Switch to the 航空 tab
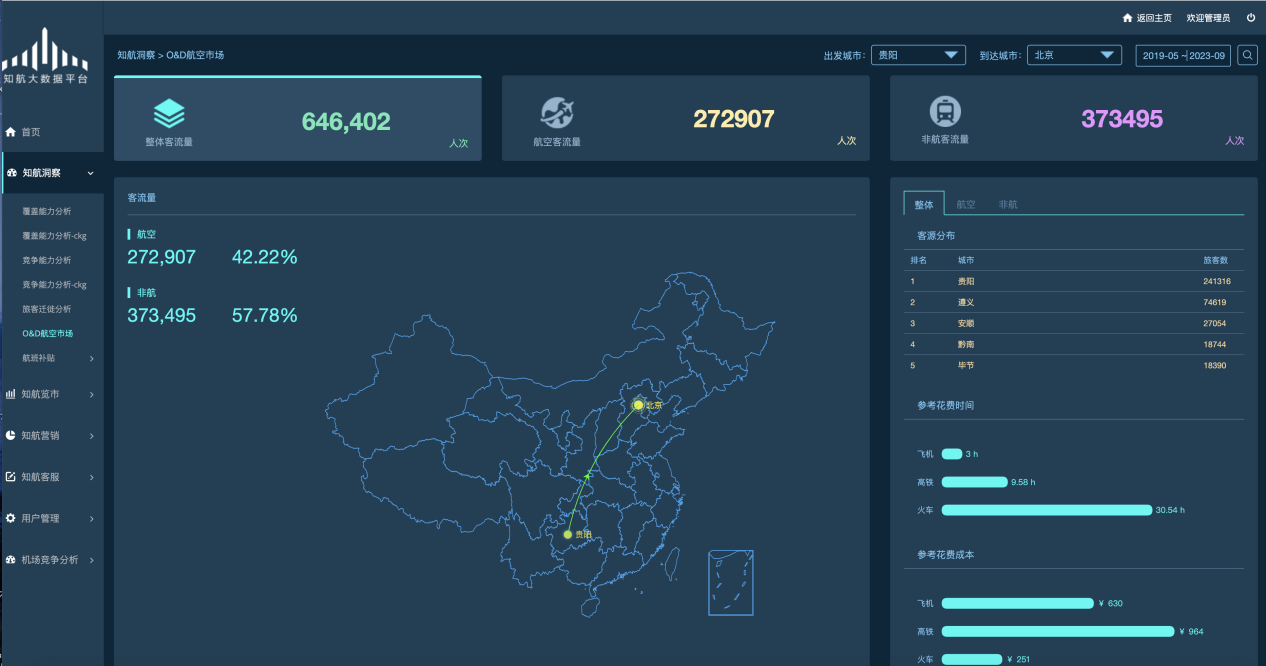The width and height of the screenshot is (1266, 666). tap(965, 204)
